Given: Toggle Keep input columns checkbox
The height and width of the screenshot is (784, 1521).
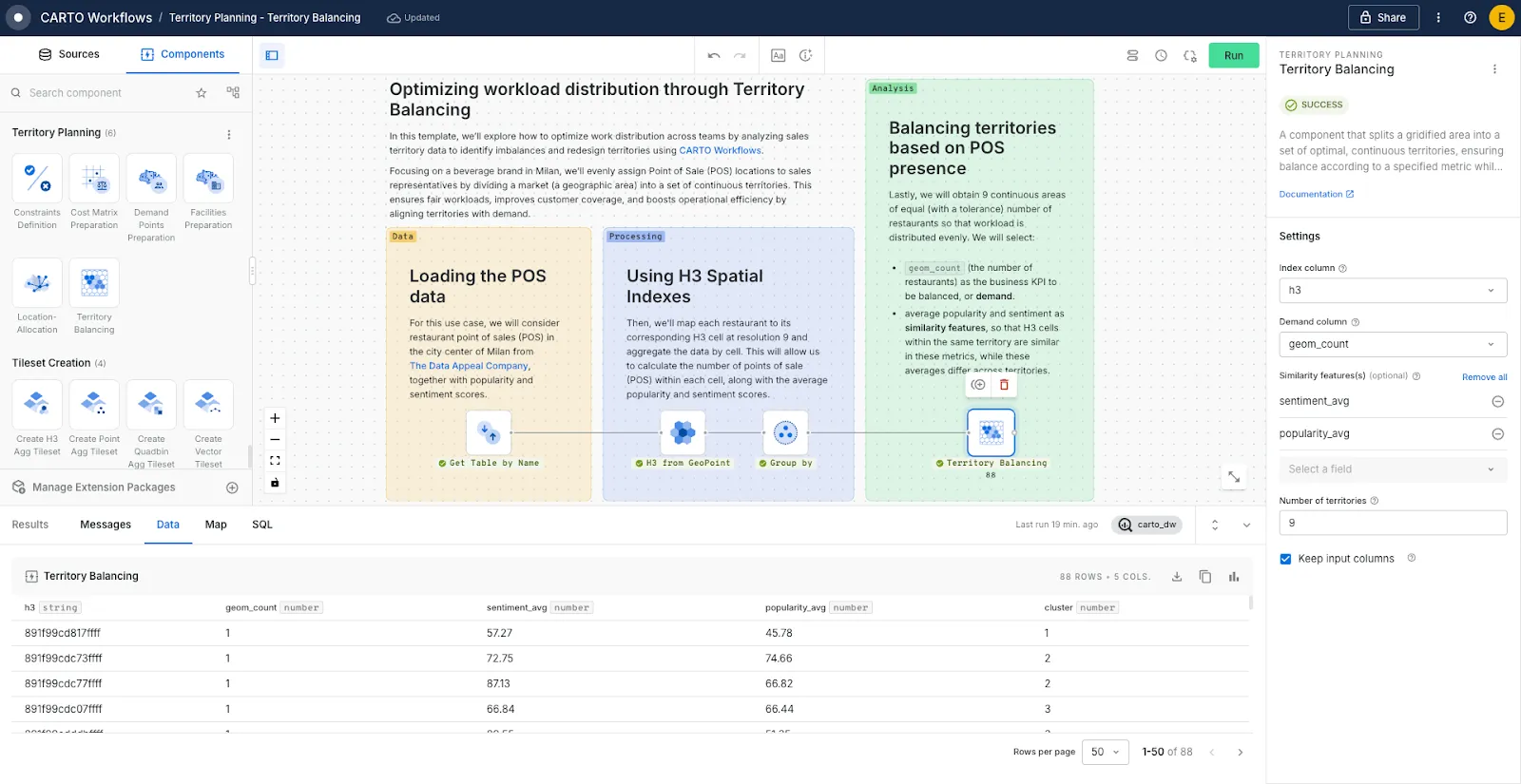Looking at the screenshot, I should pos(1285,559).
